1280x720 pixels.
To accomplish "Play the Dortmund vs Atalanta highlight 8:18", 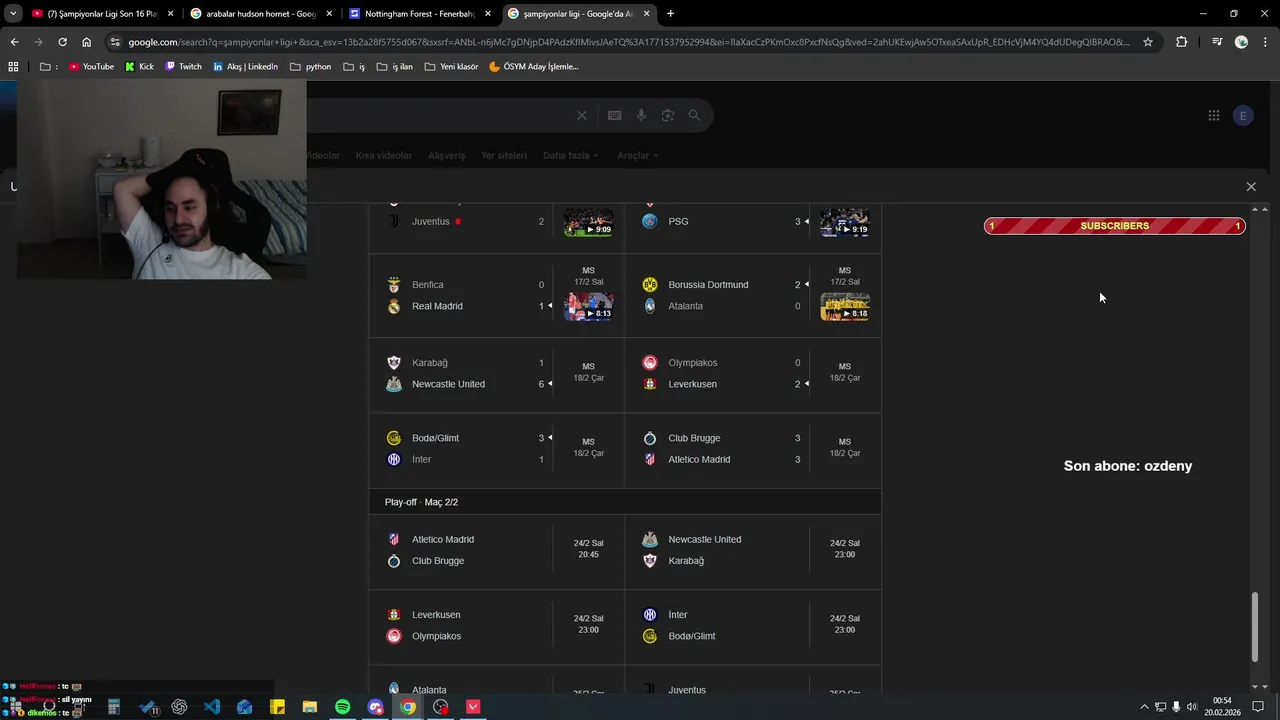I will pos(845,307).
